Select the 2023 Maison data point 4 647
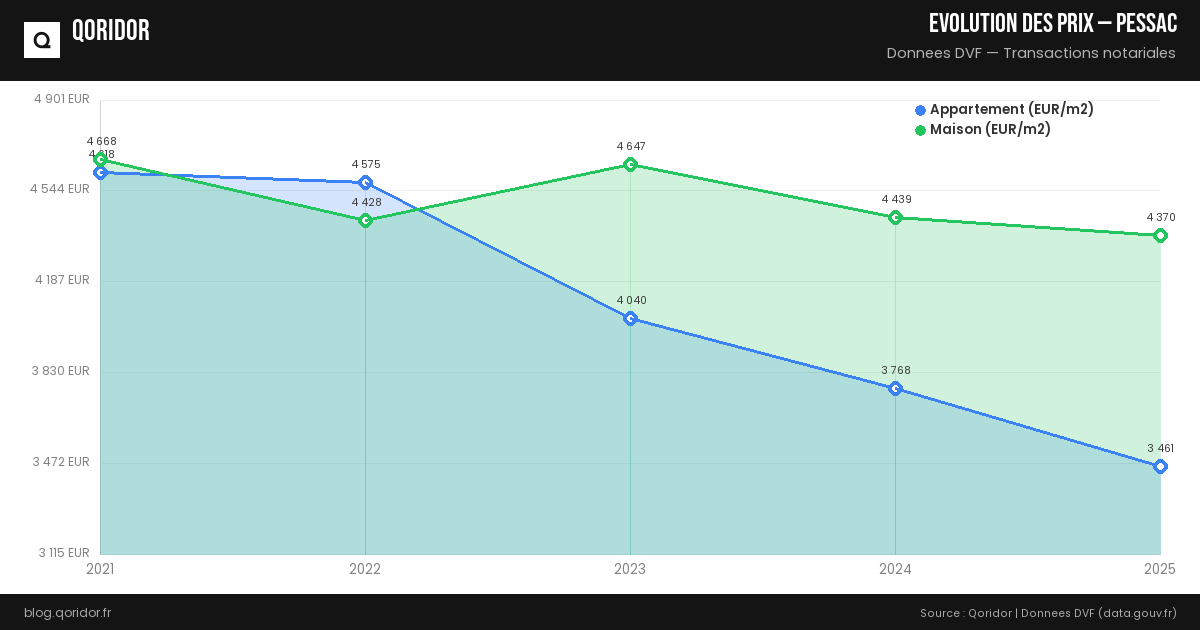This screenshot has width=1200, height=630. [630, 164]
